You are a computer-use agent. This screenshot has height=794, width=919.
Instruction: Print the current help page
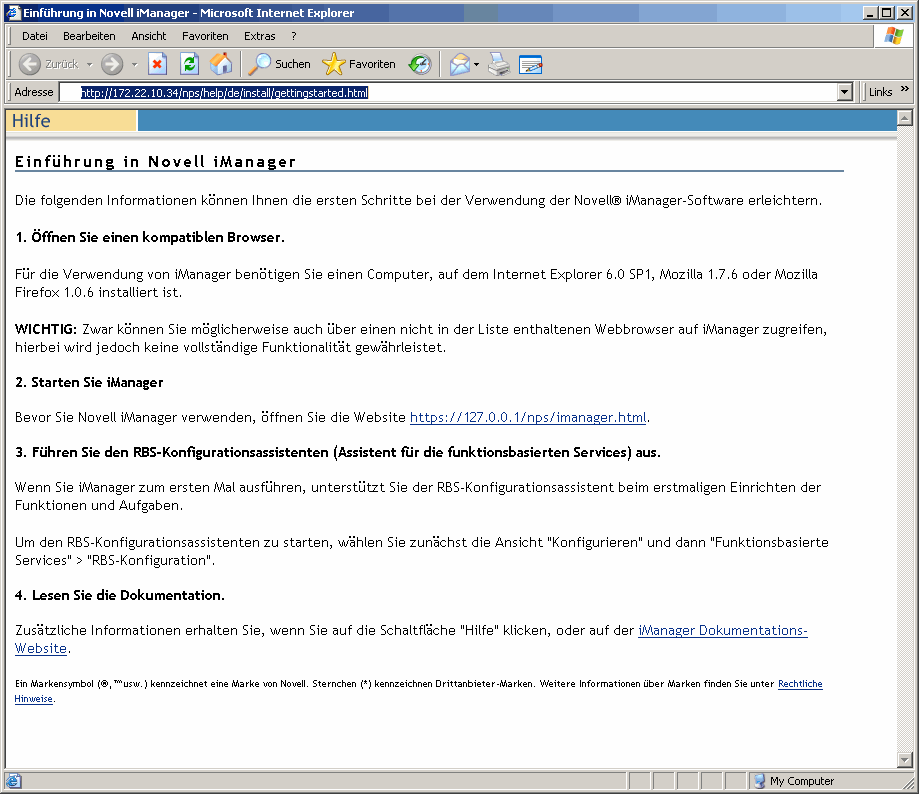tap(498, 63)
